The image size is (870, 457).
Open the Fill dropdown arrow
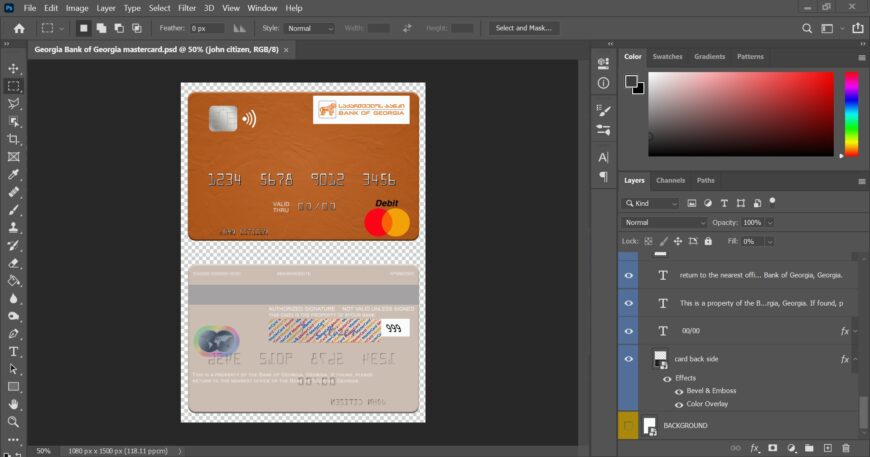pos(770,242)
